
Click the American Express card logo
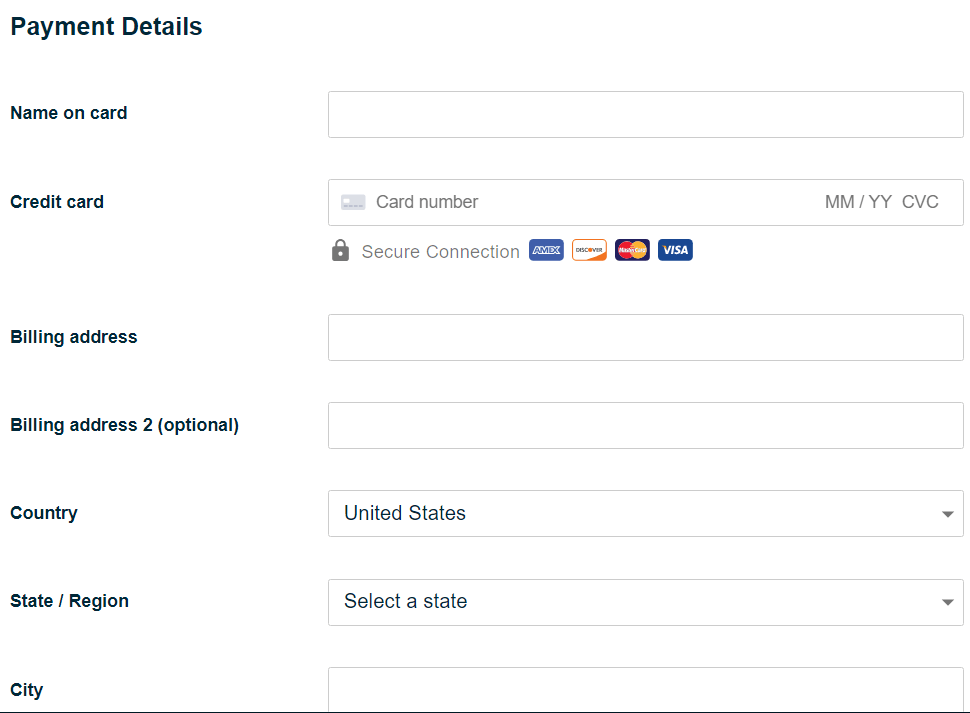click(546, 250)
